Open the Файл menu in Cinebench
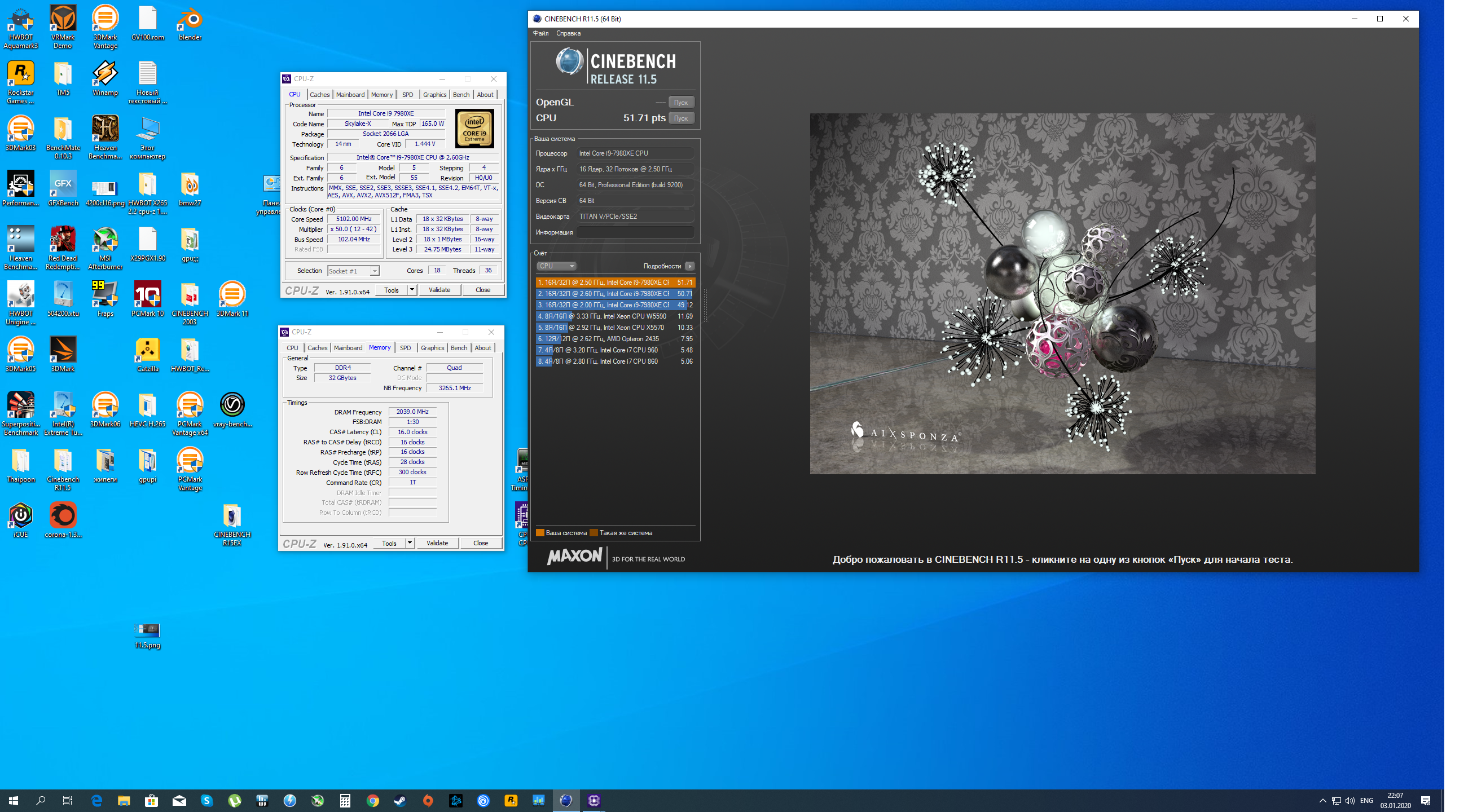Screen dimensions: 1477x812 tap(540, 33)
